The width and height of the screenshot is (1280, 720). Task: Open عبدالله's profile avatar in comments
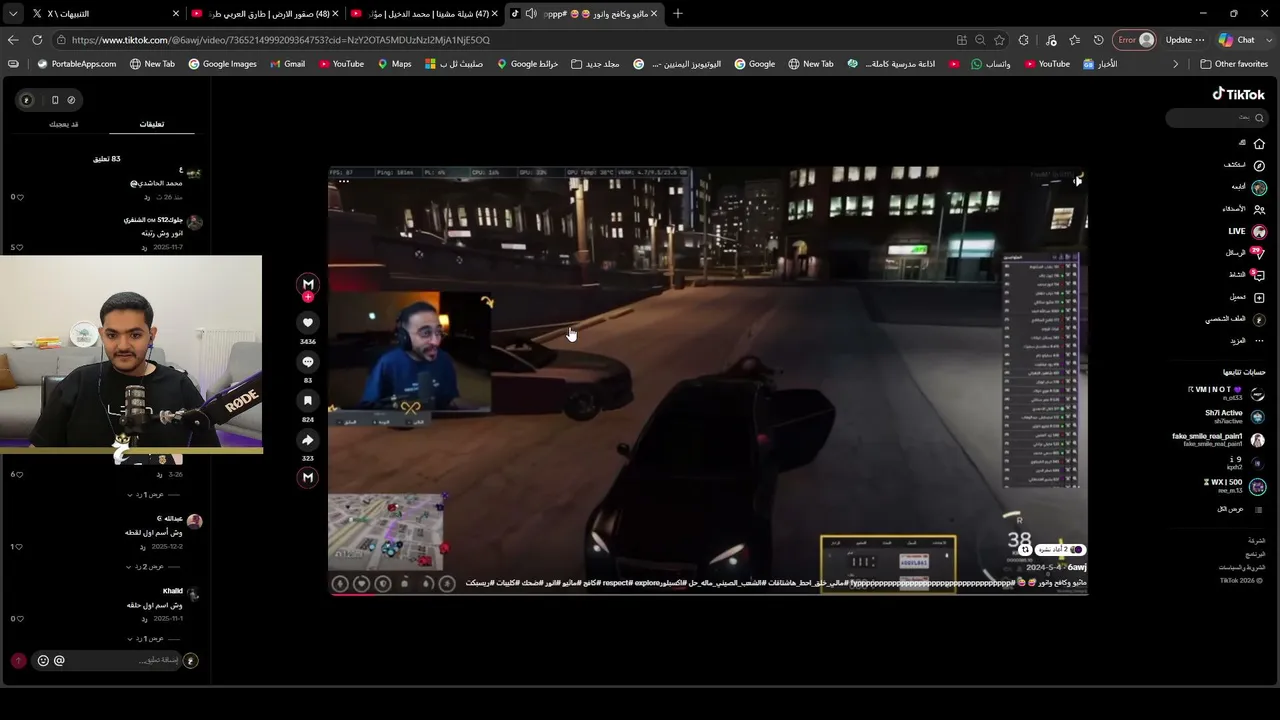click(194, 521)
